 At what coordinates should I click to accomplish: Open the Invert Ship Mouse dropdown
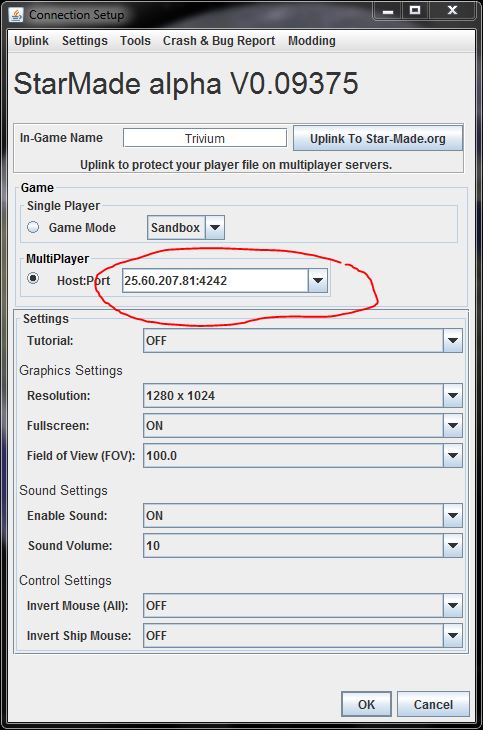[x=303, y=636]
